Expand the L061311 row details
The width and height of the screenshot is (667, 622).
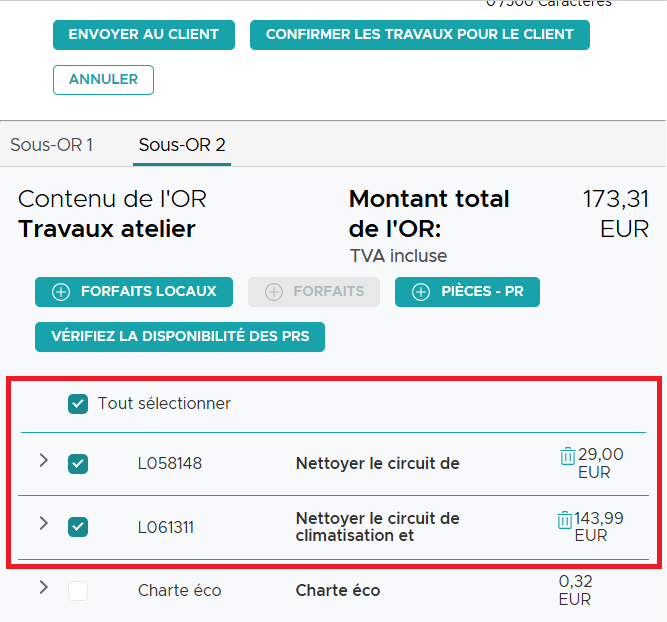43,523
